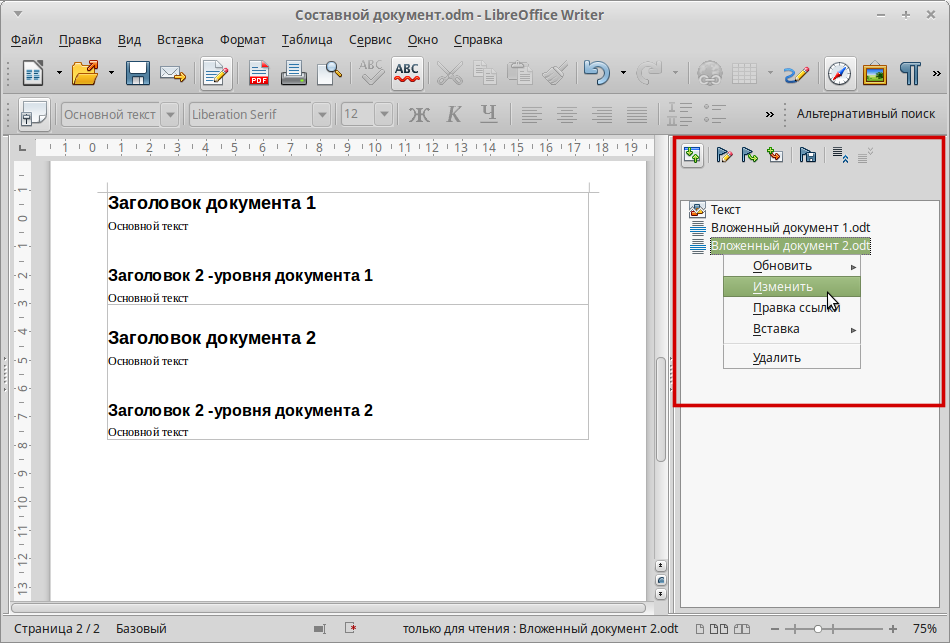Click Navigator Insert icon
This screenshot has height=643, width=950.
click(x=775, y=155)
